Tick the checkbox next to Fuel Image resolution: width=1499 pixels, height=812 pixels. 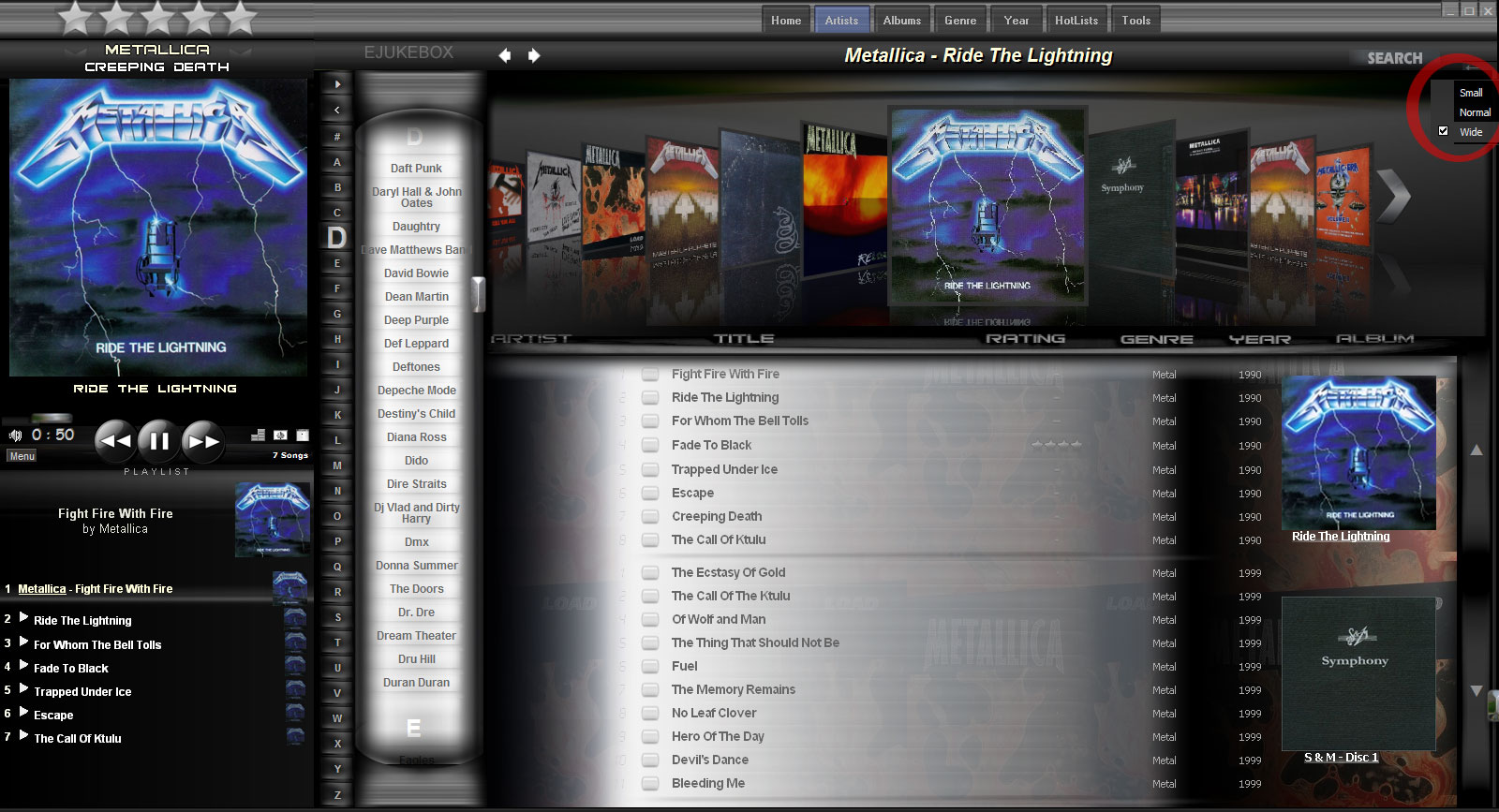(x=650, y=666)
